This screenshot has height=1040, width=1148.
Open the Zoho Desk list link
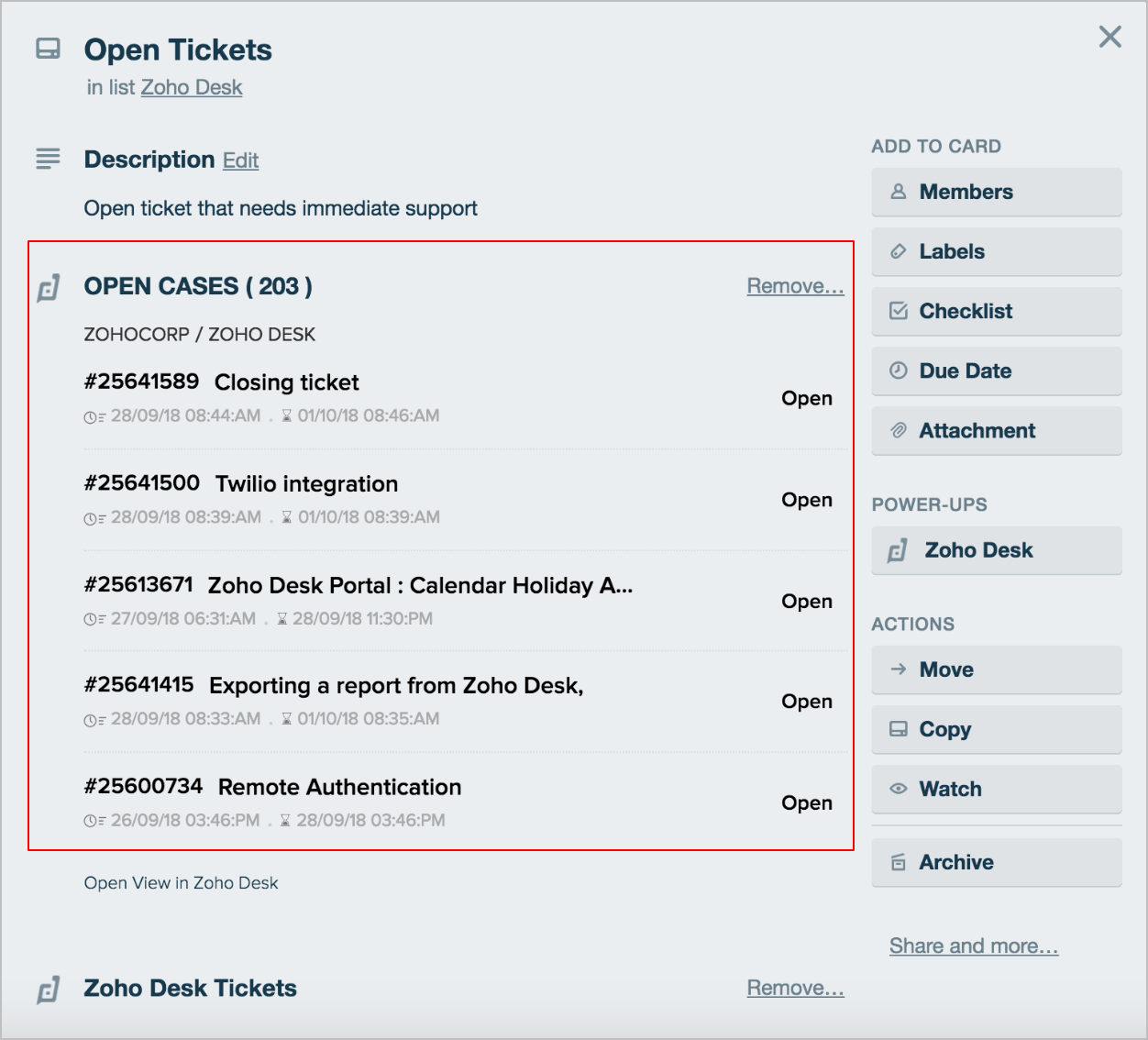(x=191, y=87)
